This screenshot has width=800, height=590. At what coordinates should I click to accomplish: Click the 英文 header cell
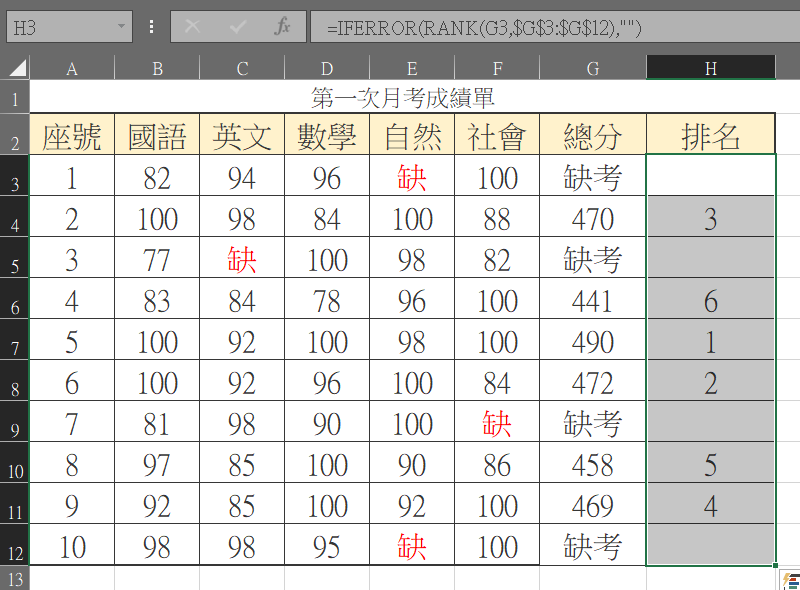[x=242, y=135]
